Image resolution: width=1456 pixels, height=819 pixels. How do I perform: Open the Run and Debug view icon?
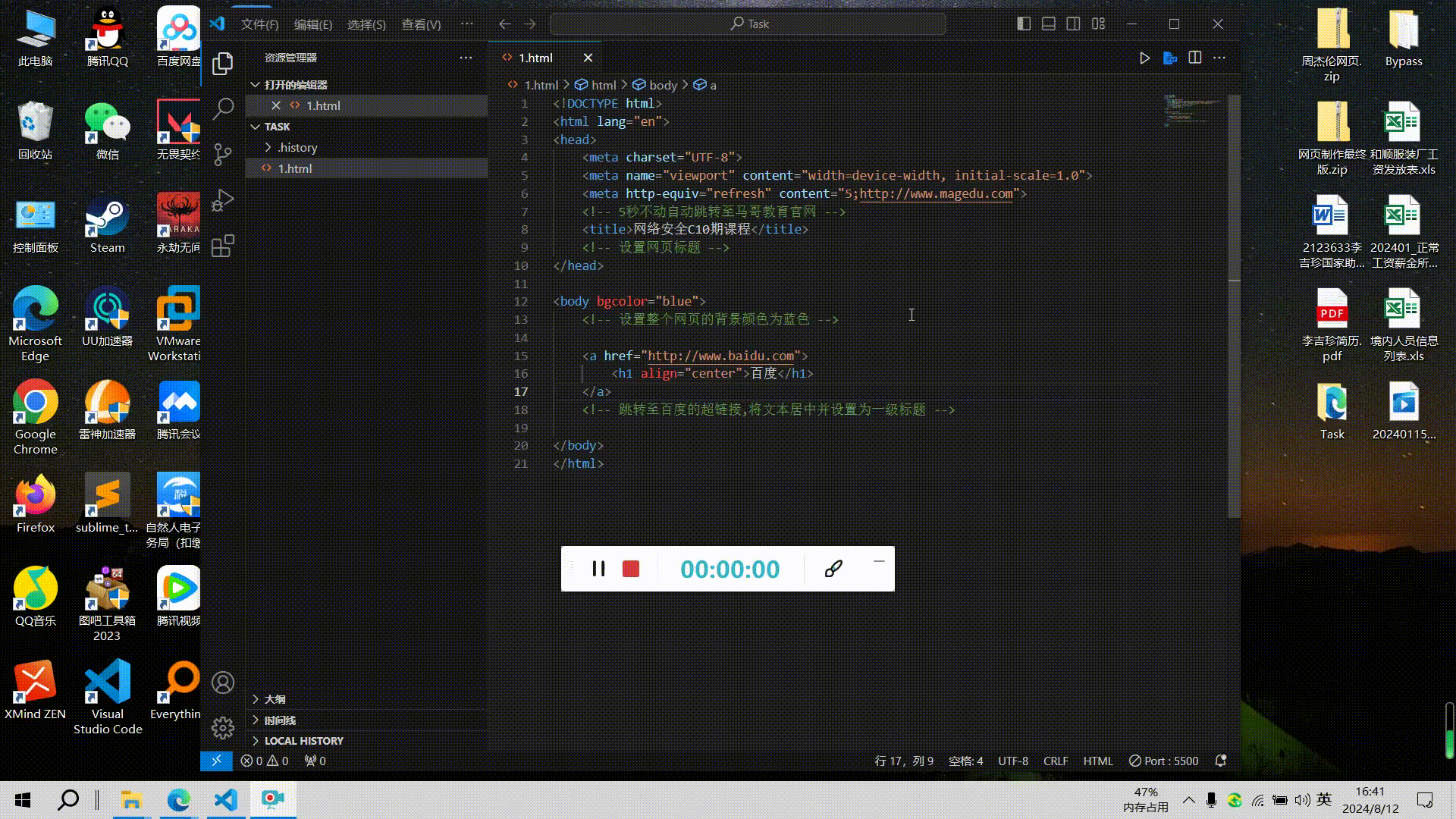[x=223, y=200]
